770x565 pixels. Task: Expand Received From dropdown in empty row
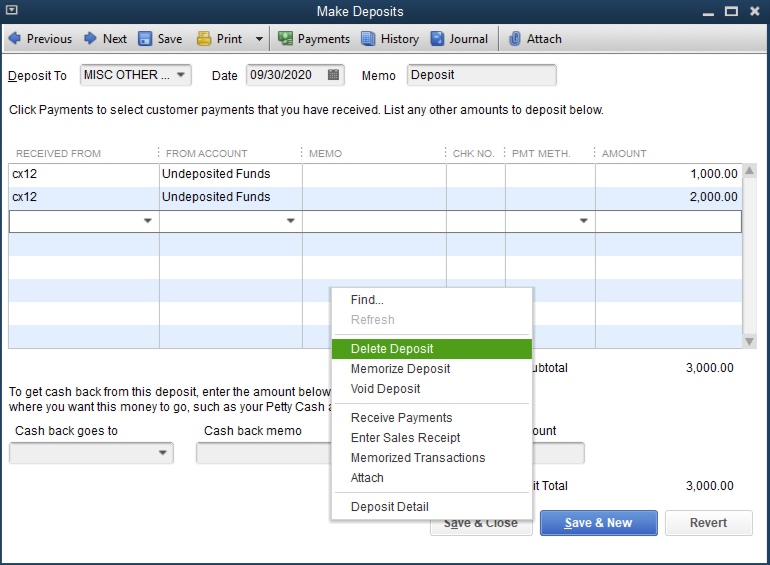click(x=147, y=221)
